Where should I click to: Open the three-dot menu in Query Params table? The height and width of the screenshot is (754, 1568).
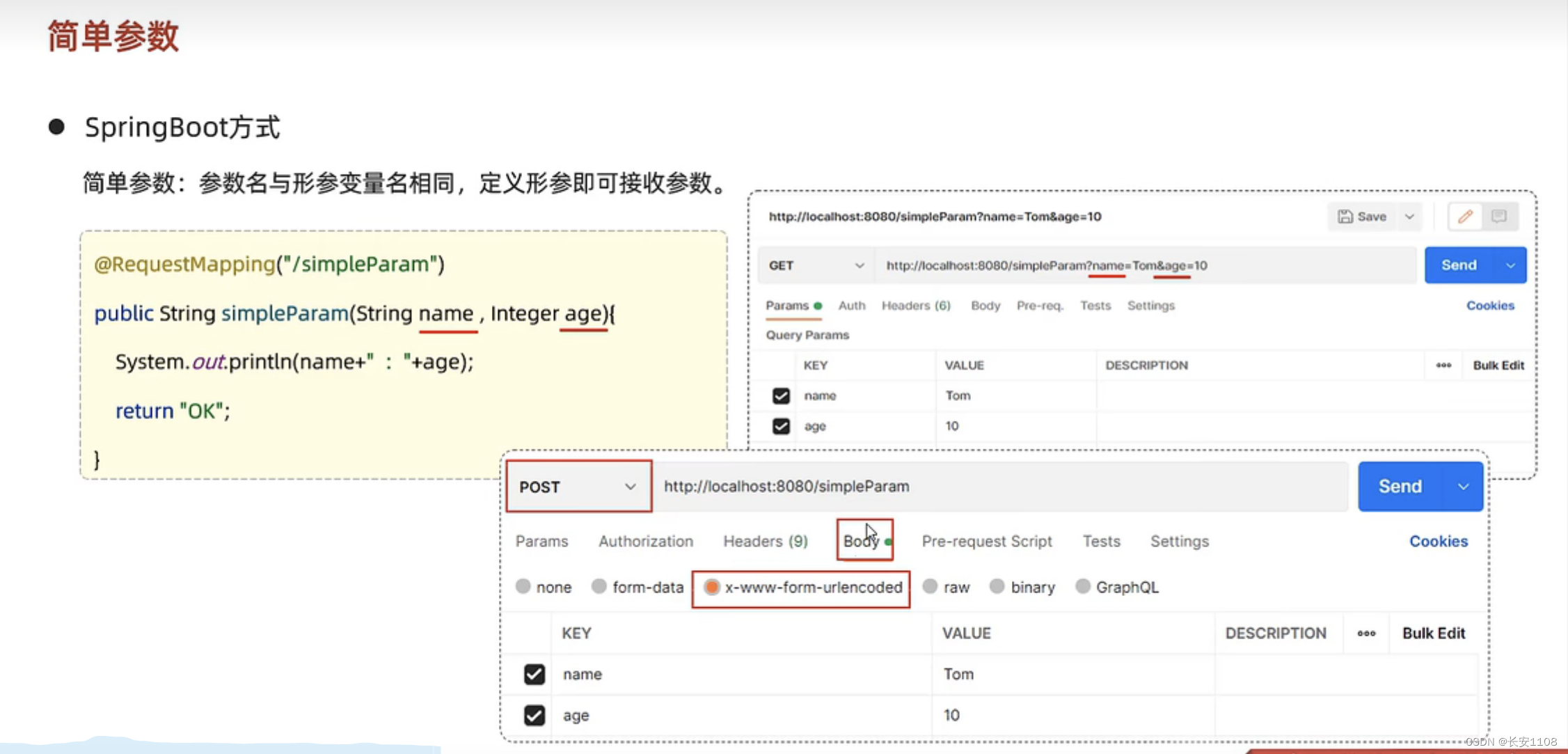click(x=1443, y=365)
